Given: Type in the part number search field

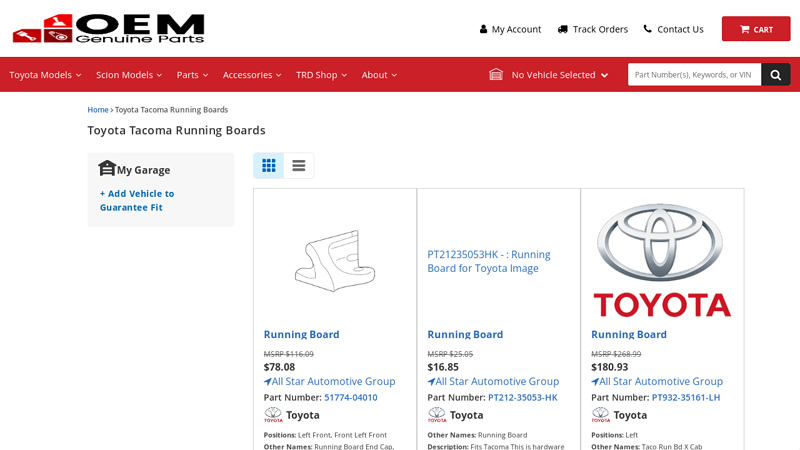Looking at the screenshot, I should pos(694,75).
